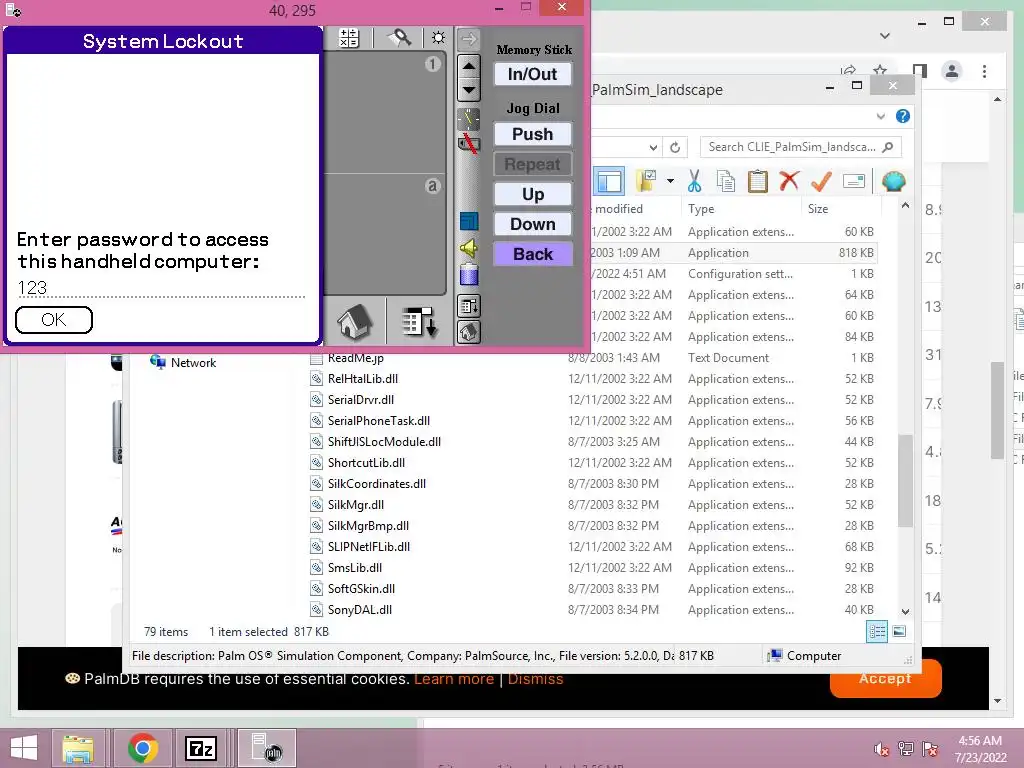Click the Cut scissors icon
This screenshot has width=1024, height=768.
[x=694, y=182]
